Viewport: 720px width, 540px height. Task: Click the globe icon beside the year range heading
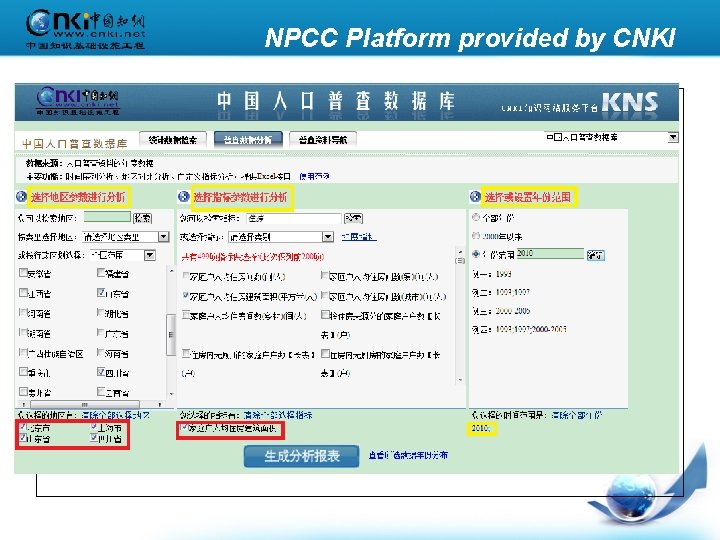tap(475, 197)
